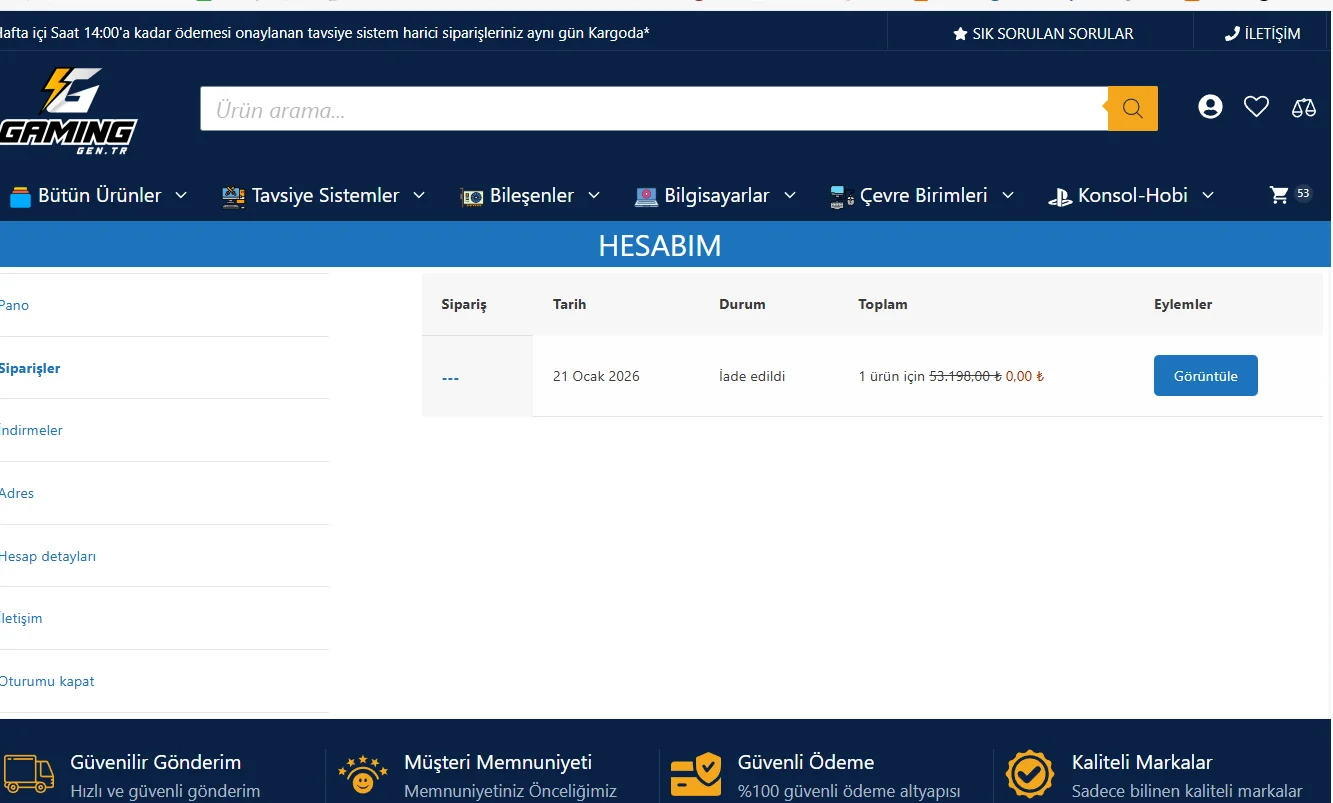Click the struck-through 53.198,00 ₺ price
The image size is (1333, 803).
click(x=965, y=377)
